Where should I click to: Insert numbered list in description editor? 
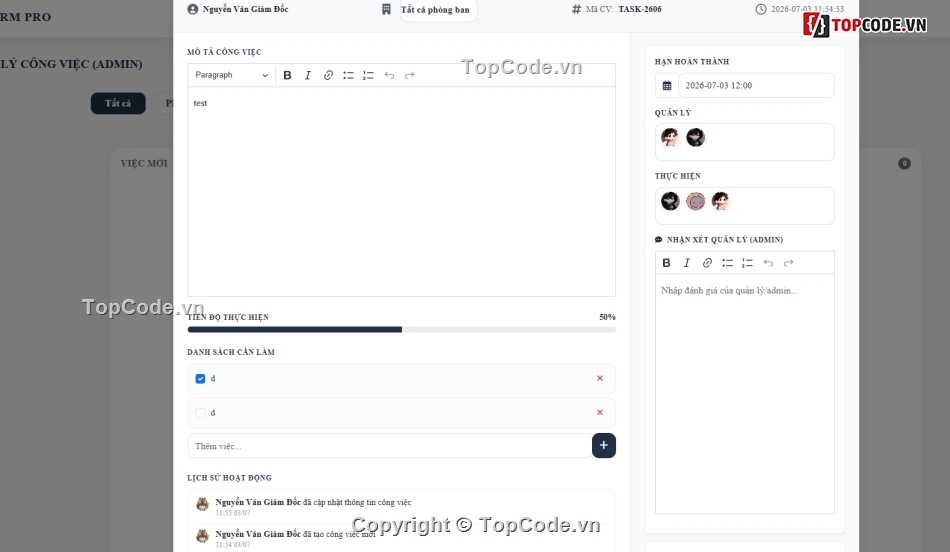[x=368, y=75]
